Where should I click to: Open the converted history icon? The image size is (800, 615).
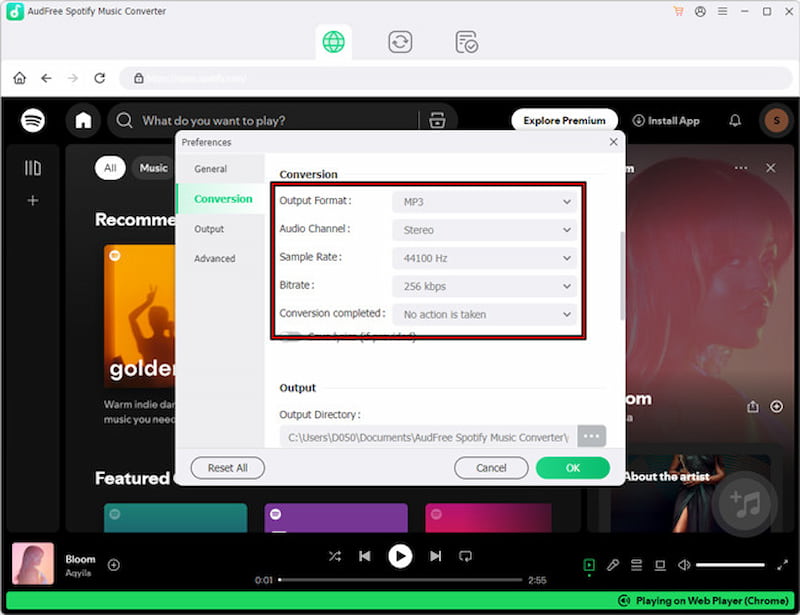coord(466,42)
